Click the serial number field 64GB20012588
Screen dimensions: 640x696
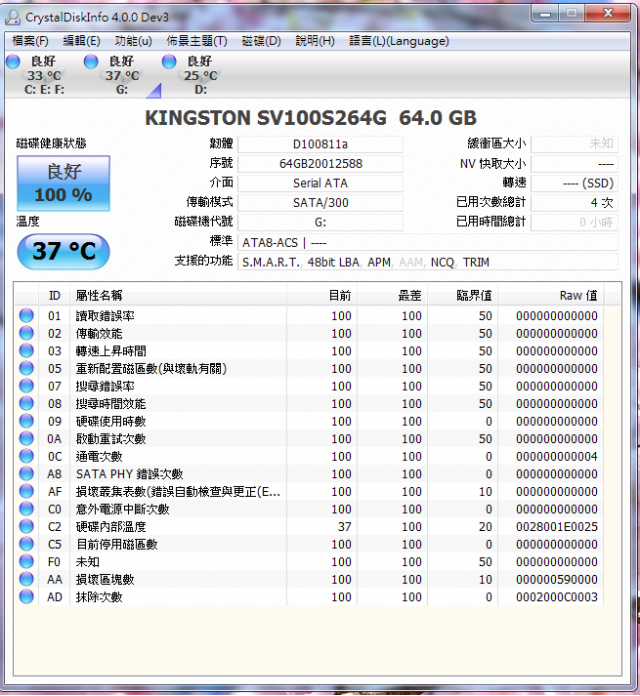click(320, 164)
